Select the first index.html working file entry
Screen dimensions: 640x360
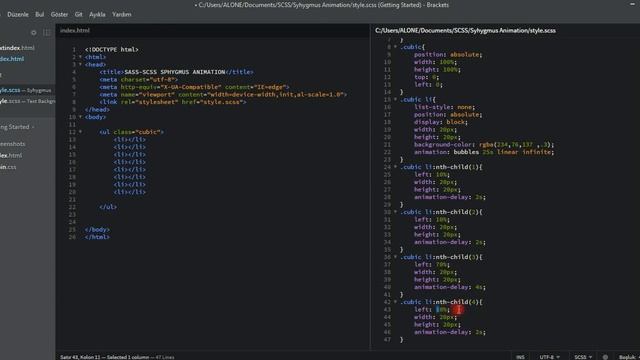pyautogui.click(x=17, y=48)
